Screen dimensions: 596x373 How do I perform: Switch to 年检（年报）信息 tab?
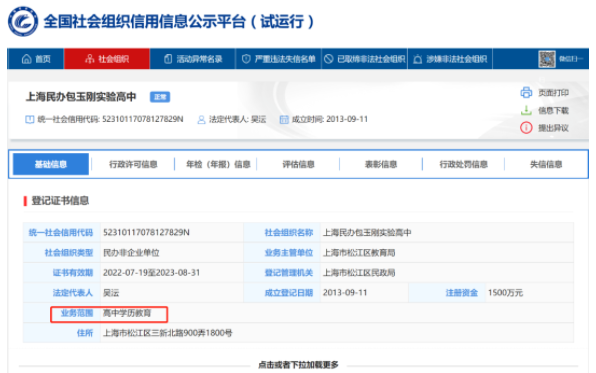218,164
